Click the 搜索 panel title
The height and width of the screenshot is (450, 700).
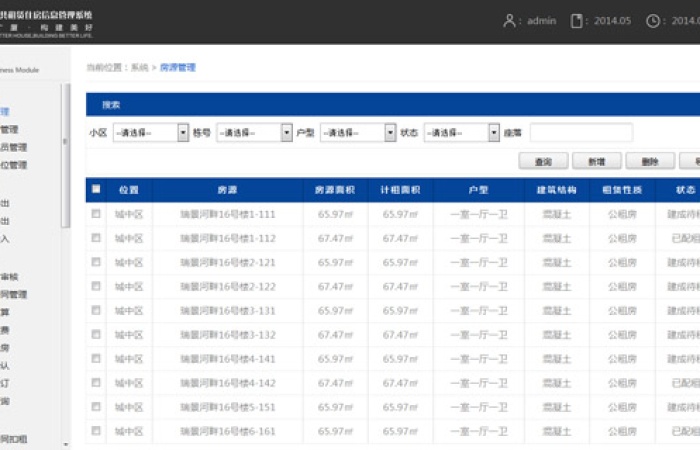pyautogui.click(x=111, y=105)
